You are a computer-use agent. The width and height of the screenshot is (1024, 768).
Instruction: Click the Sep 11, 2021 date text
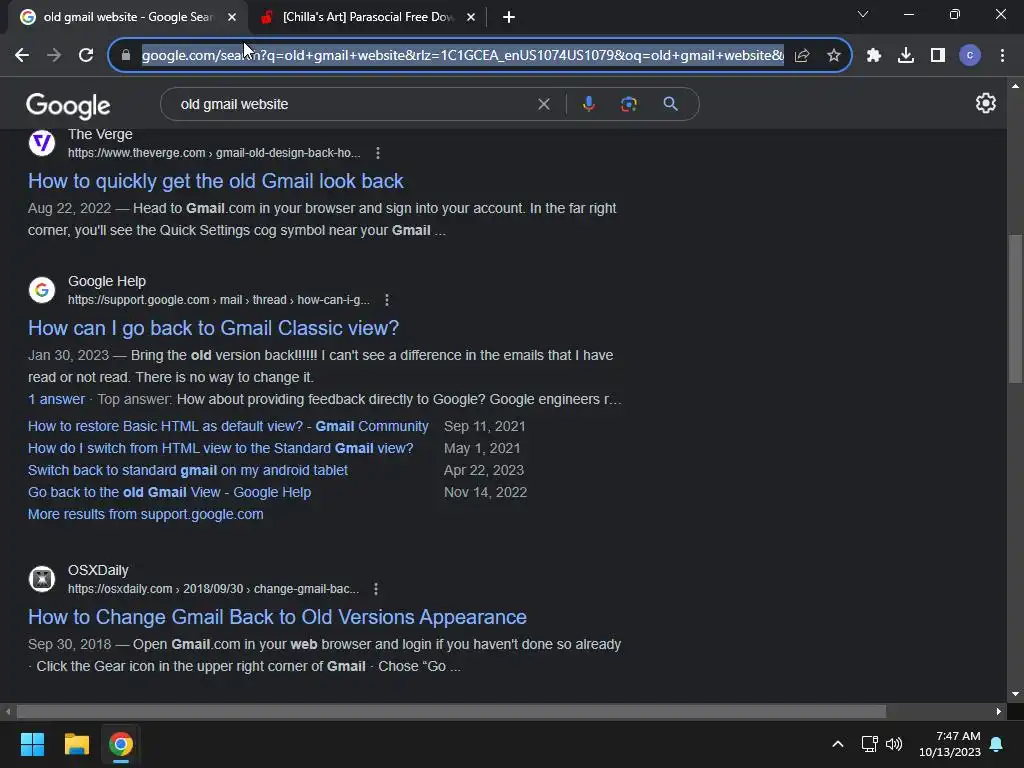point(485,426)
